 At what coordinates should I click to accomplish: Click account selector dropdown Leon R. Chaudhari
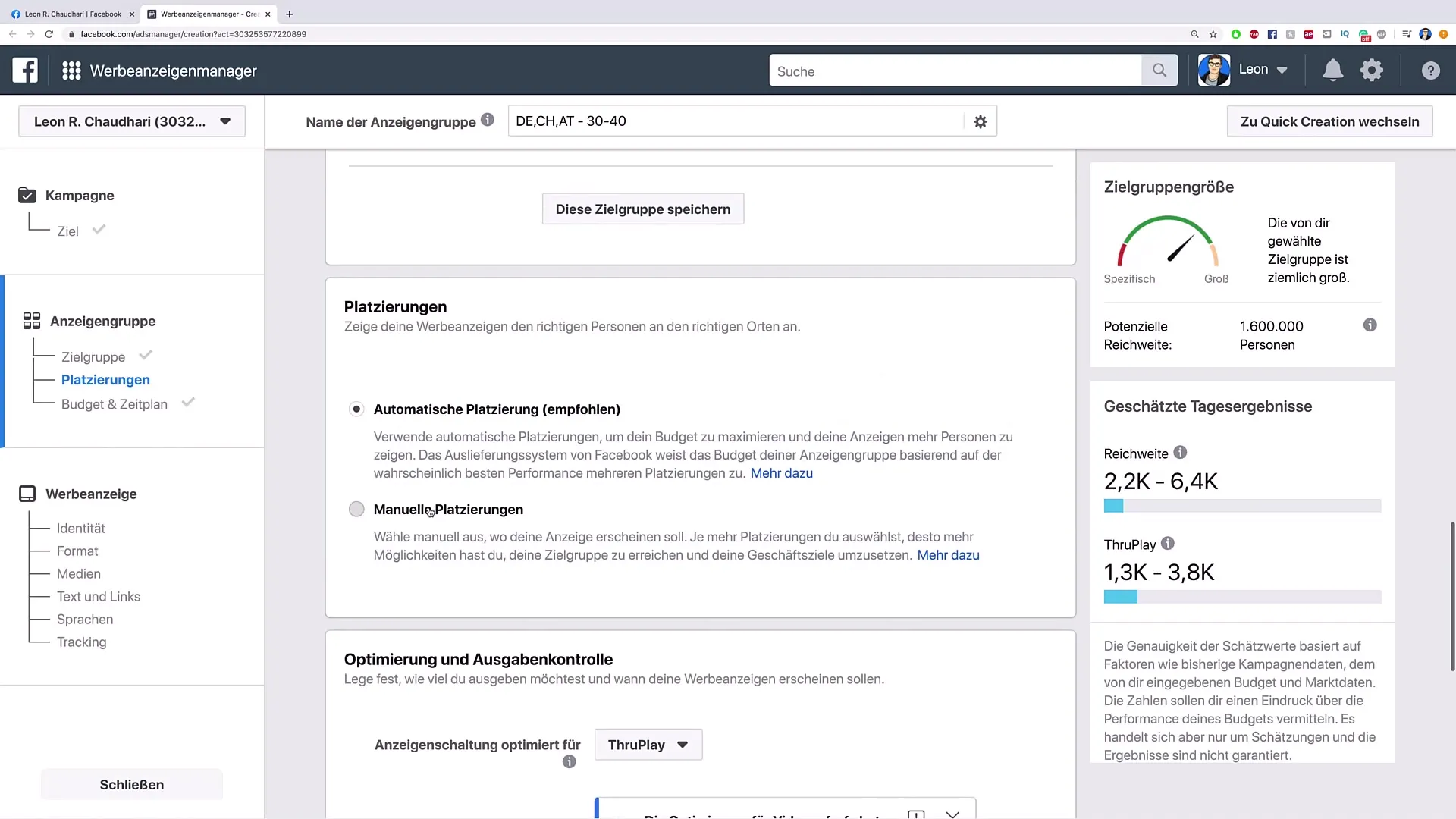(x=131, y=121)
